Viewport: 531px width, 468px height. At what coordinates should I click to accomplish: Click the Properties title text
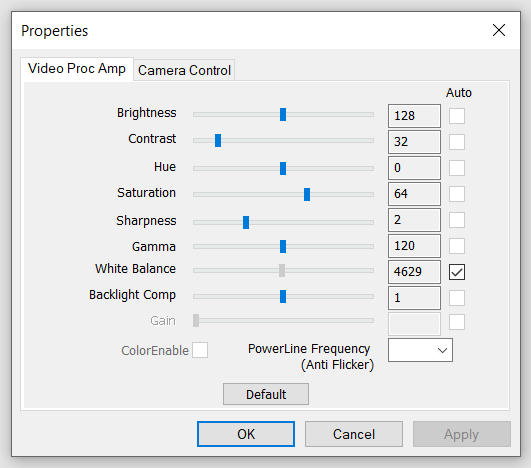pyautogui.click(x=55, y=31)
